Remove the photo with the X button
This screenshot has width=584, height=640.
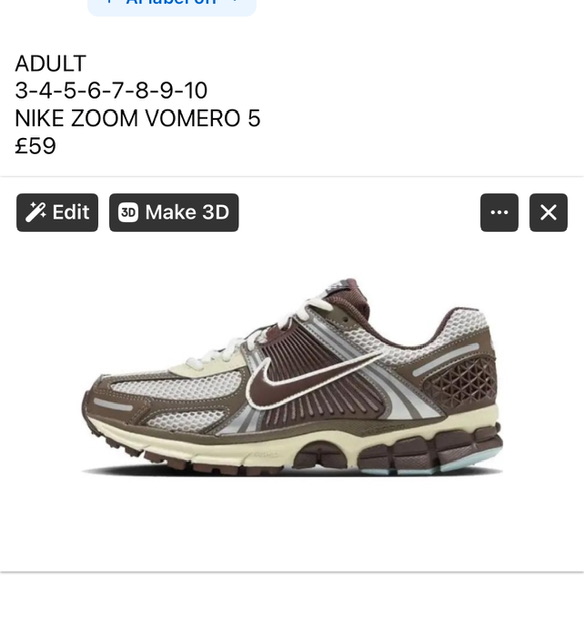pos(548,212)
